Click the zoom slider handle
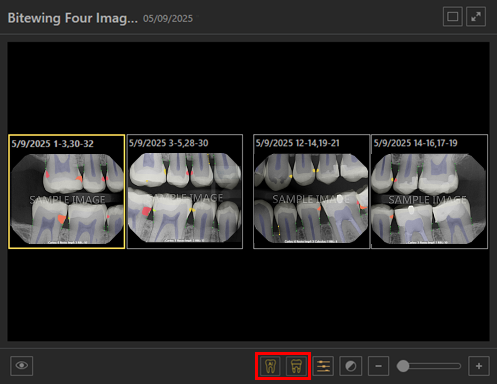Screen dimensions: 497x384 pos(403,366)
